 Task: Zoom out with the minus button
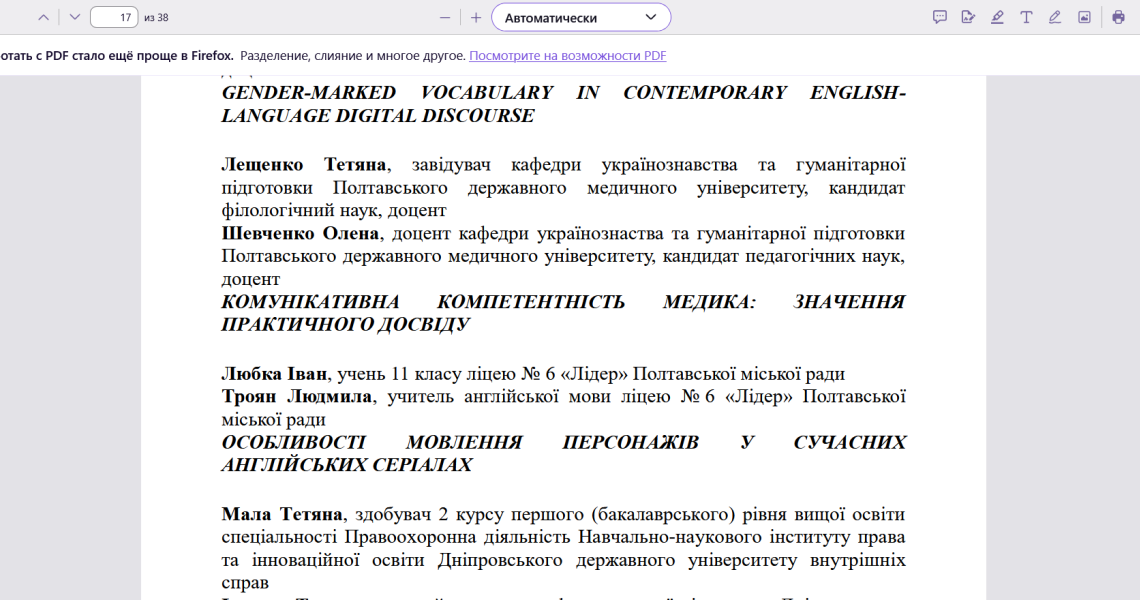[445, 17]
